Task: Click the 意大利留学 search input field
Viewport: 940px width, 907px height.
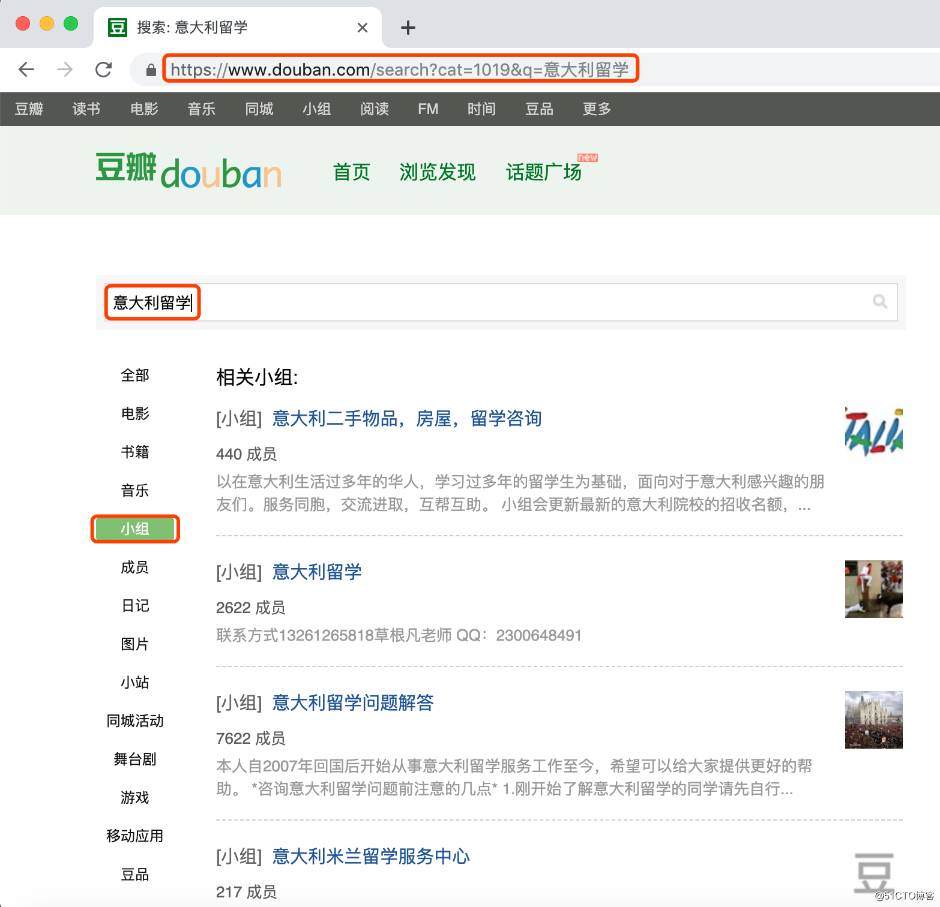Action: (x=500, y=302)
